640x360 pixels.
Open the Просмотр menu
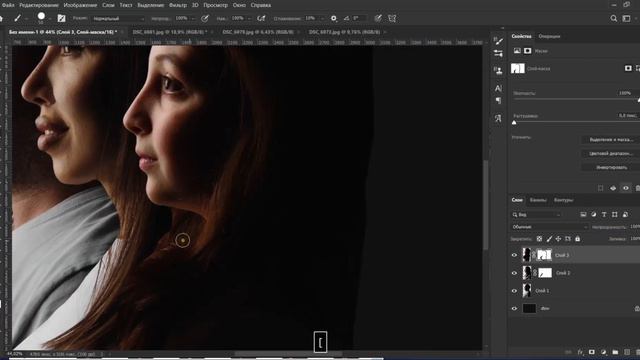(216, 5)
